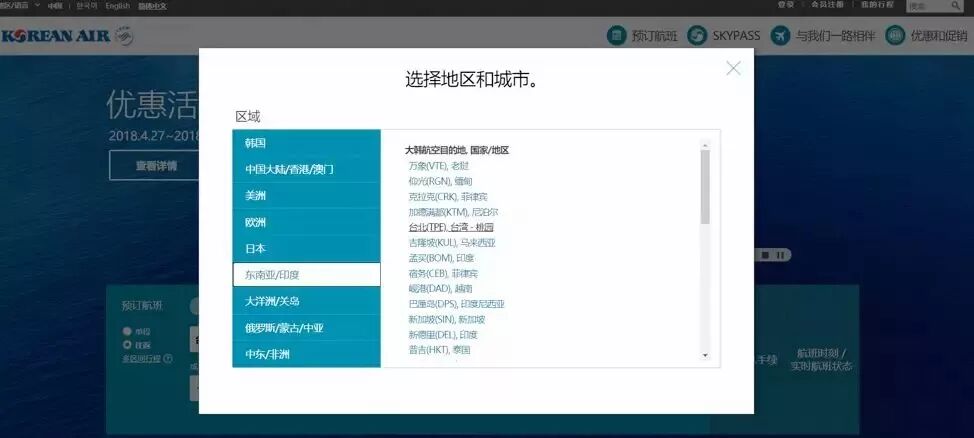Open 航班时刻 / 实时航班状态 link
This screenshot has height=438, width=974.
coord(821,359)
